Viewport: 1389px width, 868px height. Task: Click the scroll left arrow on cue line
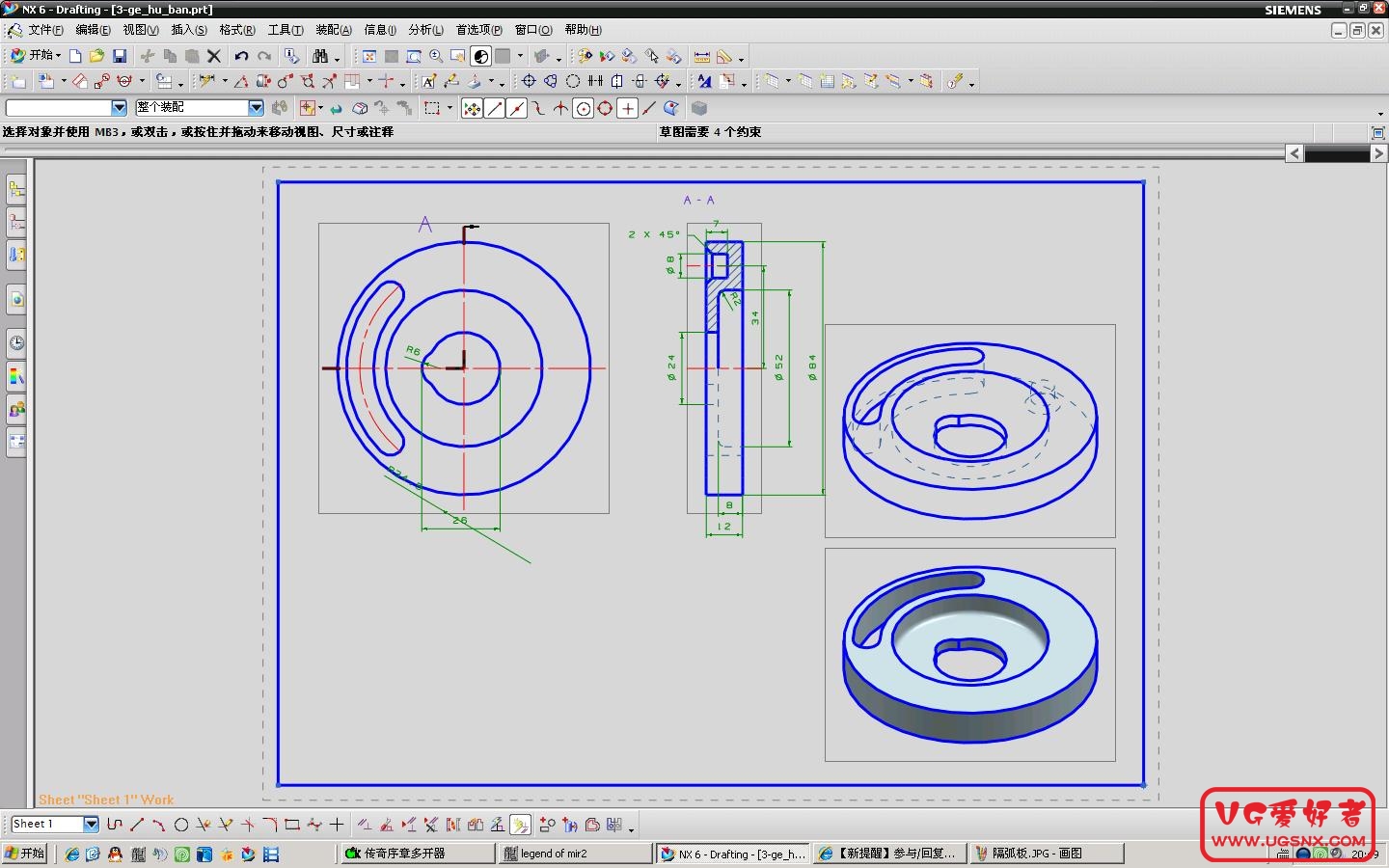point(1294,153)
